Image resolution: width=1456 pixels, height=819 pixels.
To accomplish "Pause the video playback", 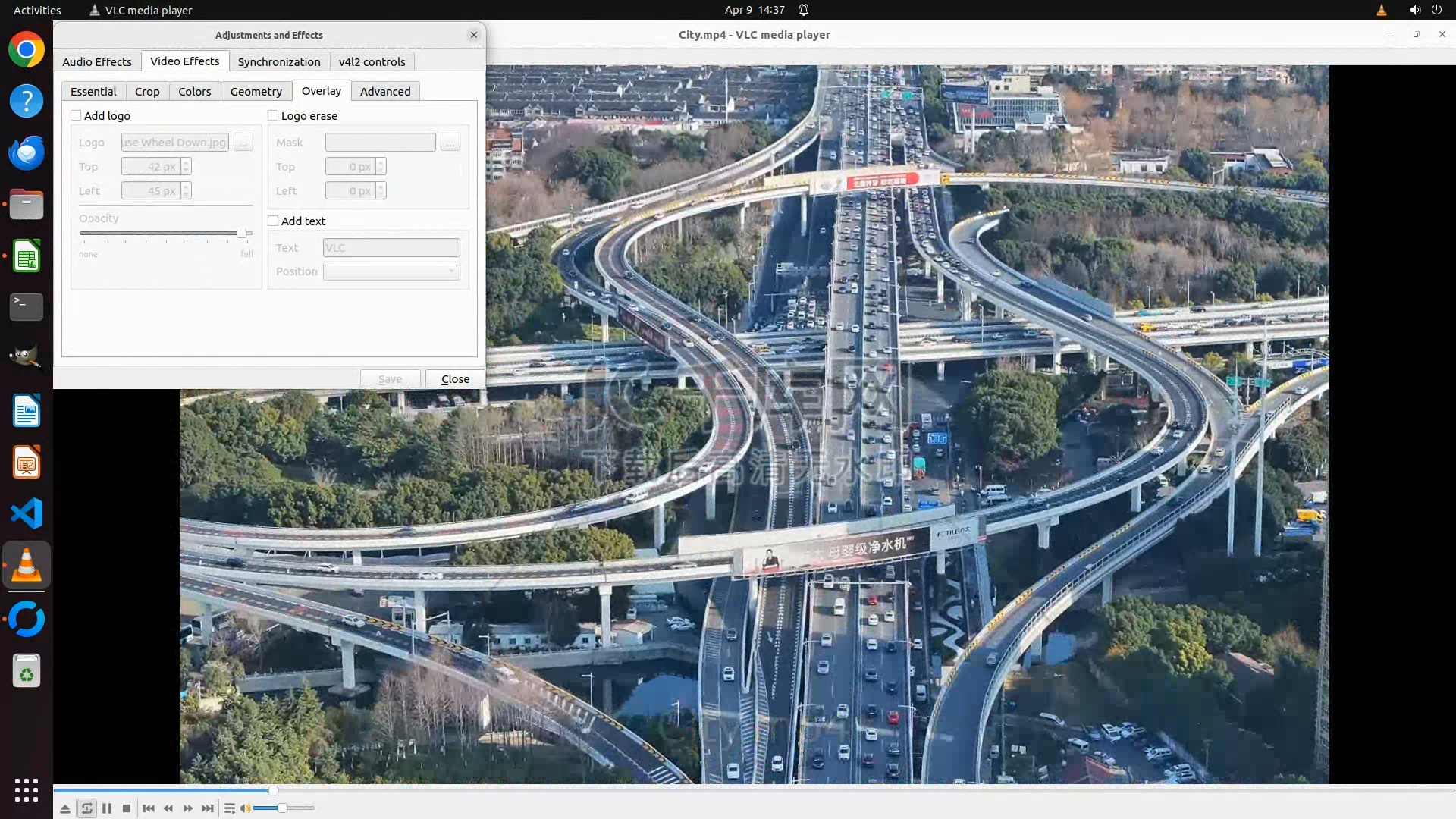I will tap(107, 808).
